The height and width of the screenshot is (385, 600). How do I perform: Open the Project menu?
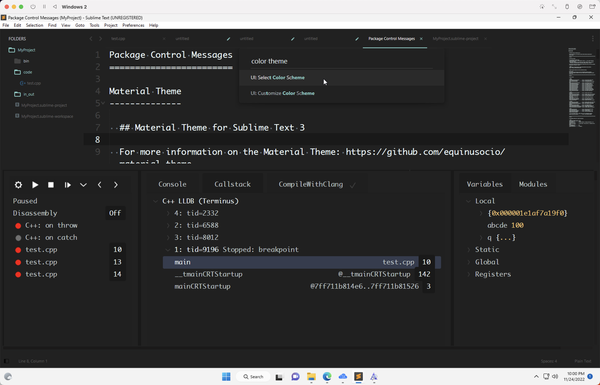click(x=111, y=25)
